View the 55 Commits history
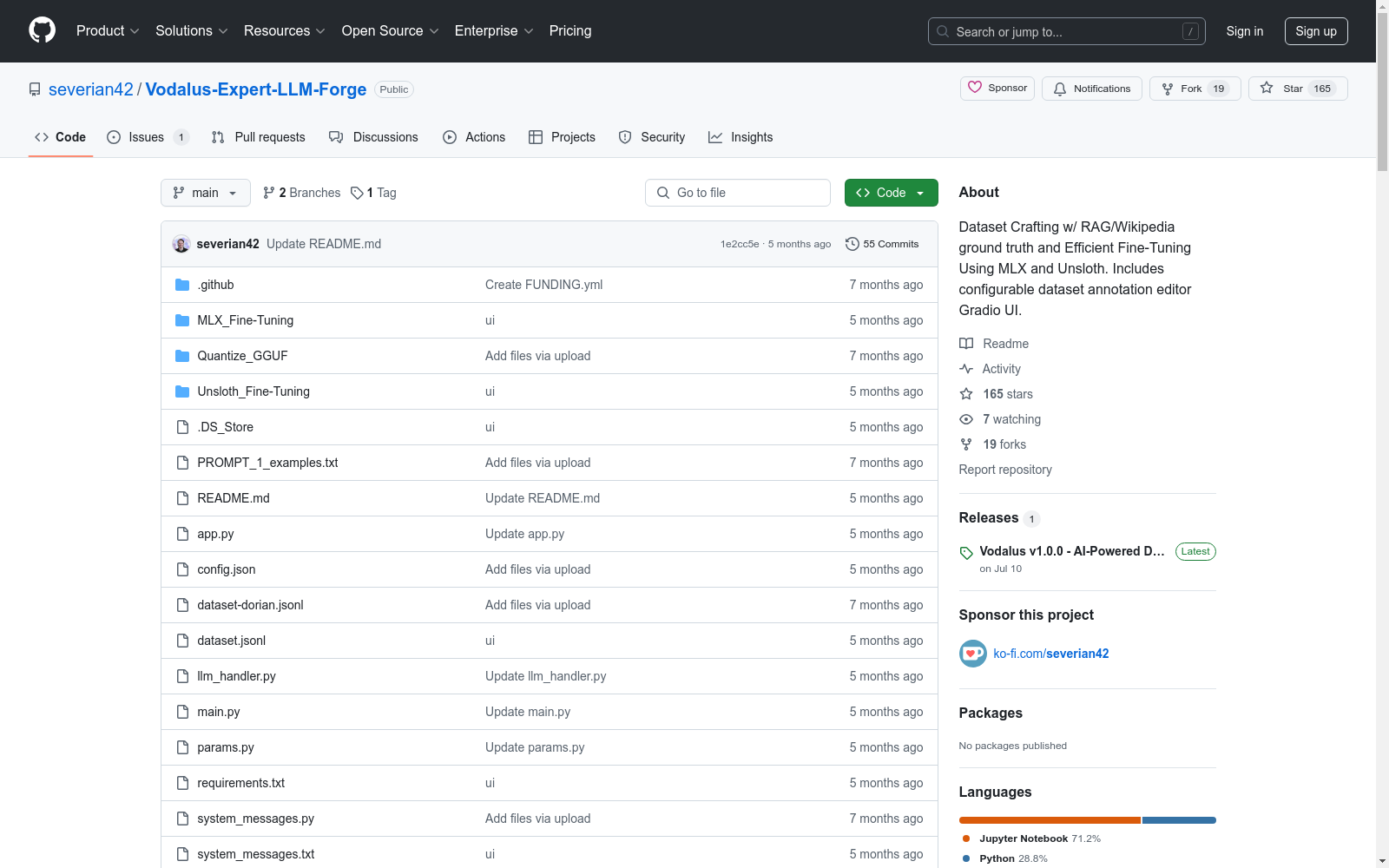This screenshot has width=1389, height=868. point(882,244)
